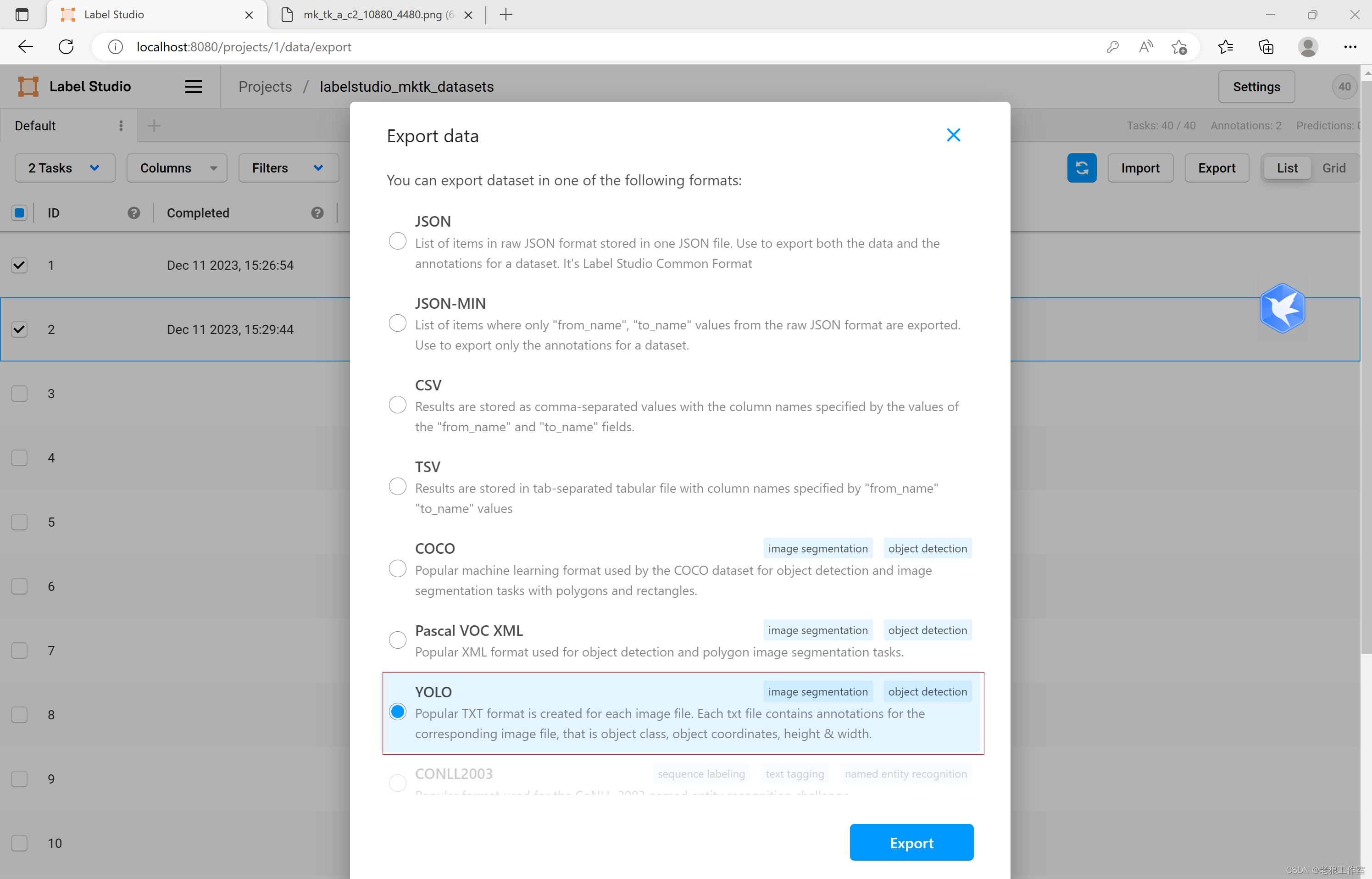Add a new tab with plus icon
Screen dimensions: 1372x879
[x=154, y=126]
